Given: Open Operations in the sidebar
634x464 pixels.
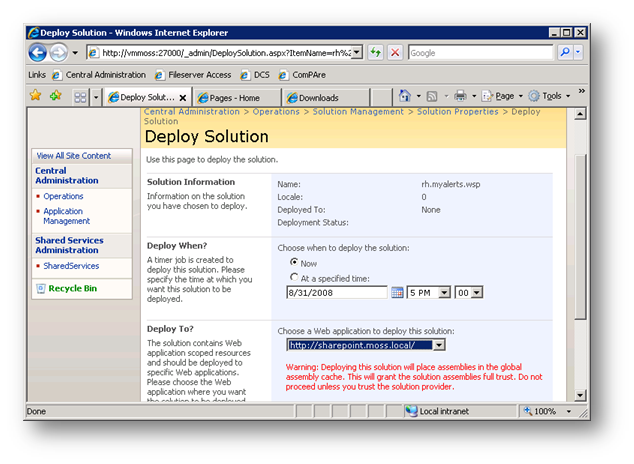Looking at the screenshot, I should (63, 196).
